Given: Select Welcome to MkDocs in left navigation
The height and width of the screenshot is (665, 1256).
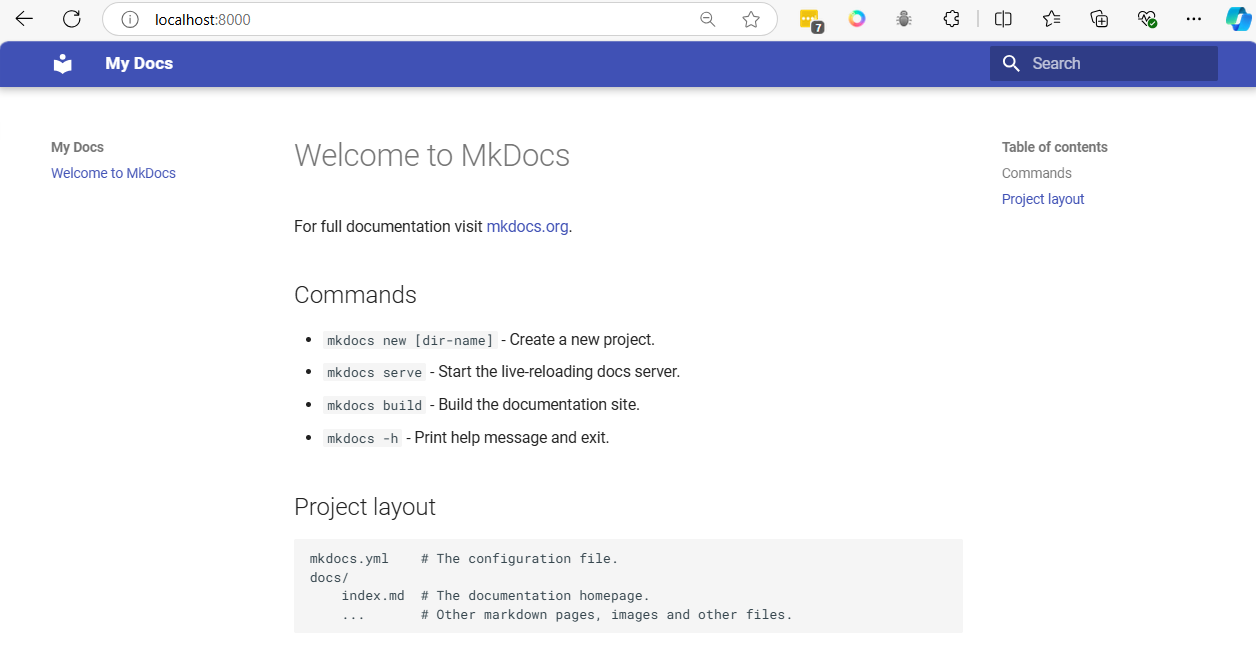Looking at the screenshot, I should [x=113, y=173].
